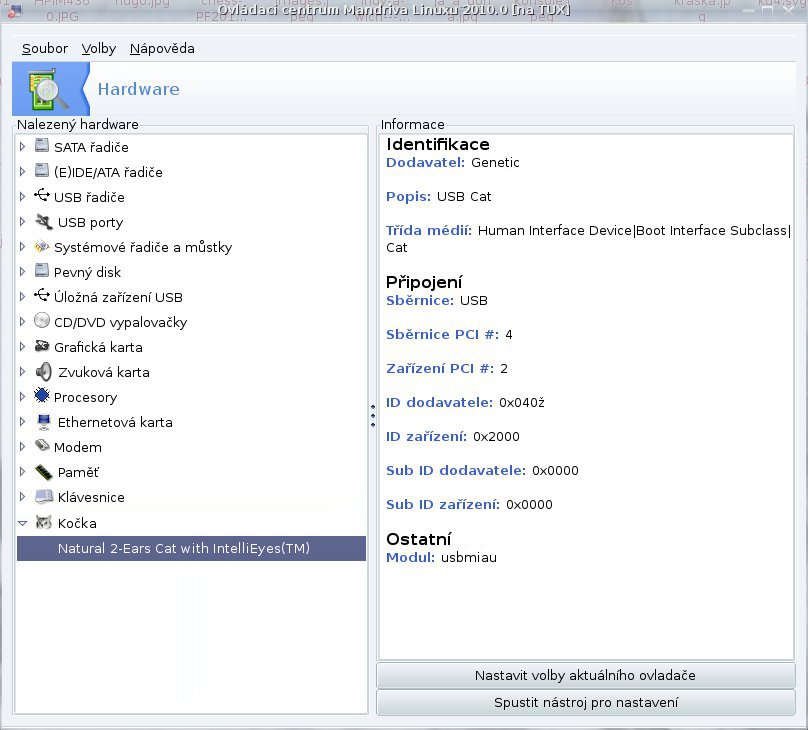Click the ID zařízení value 0x2000
The height and width of the screenshot is (730, 808).
pos(496,436)
